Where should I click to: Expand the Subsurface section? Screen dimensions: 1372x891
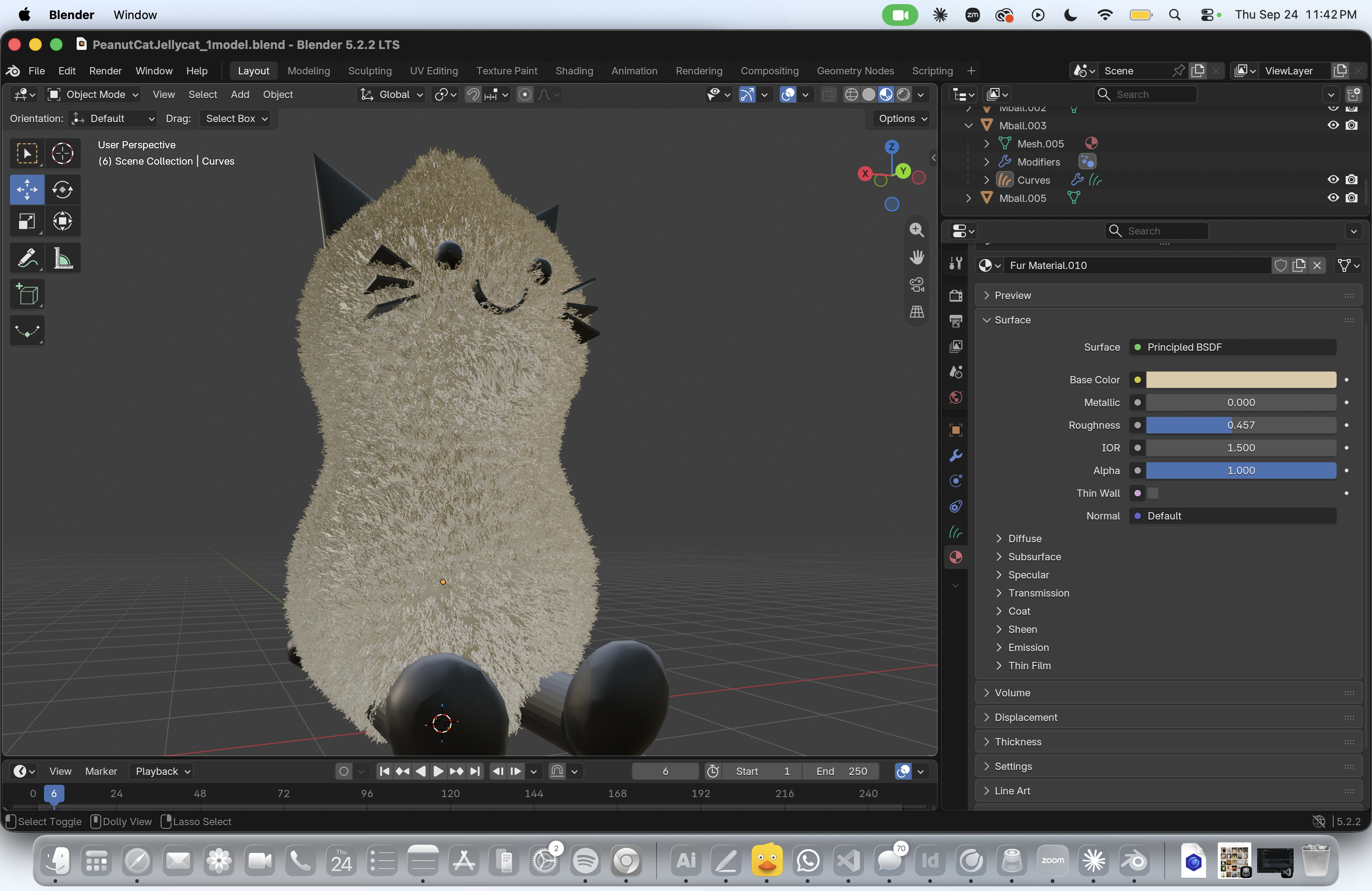tap(1034, 557)
